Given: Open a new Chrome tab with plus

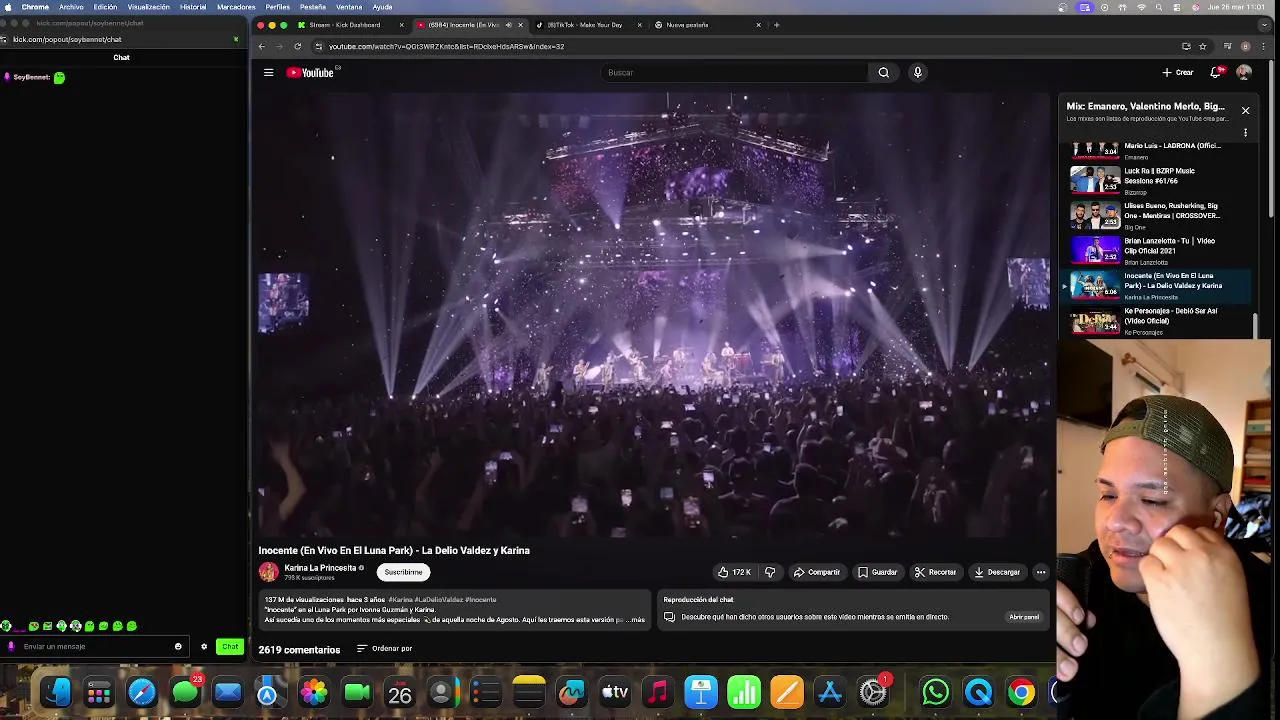Looking at the screenshot, I should 776,25.
